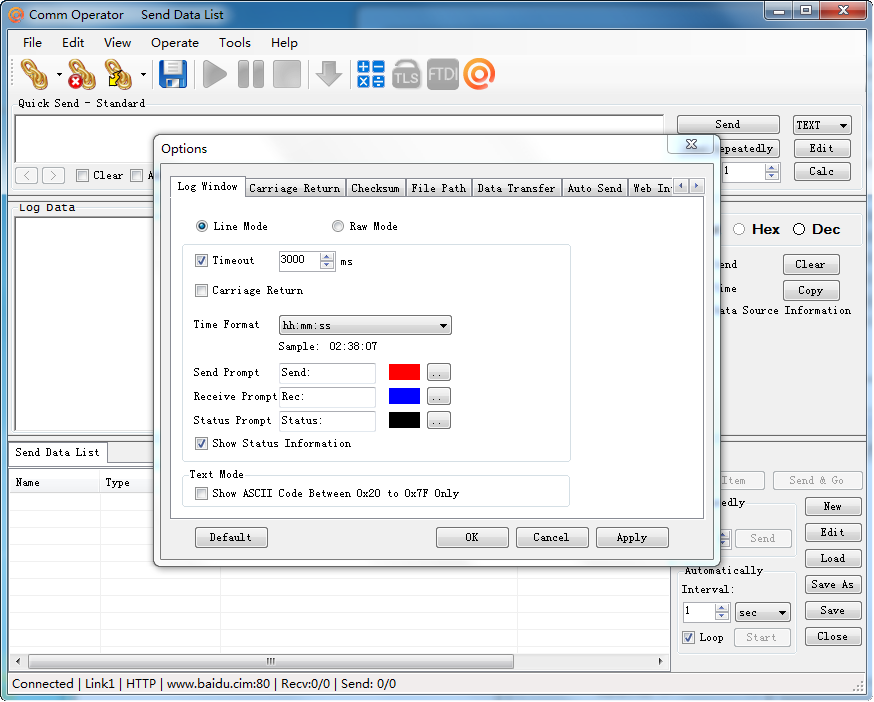
Task: Open the sec interval unit dropdown
Action: pos(763,612)
